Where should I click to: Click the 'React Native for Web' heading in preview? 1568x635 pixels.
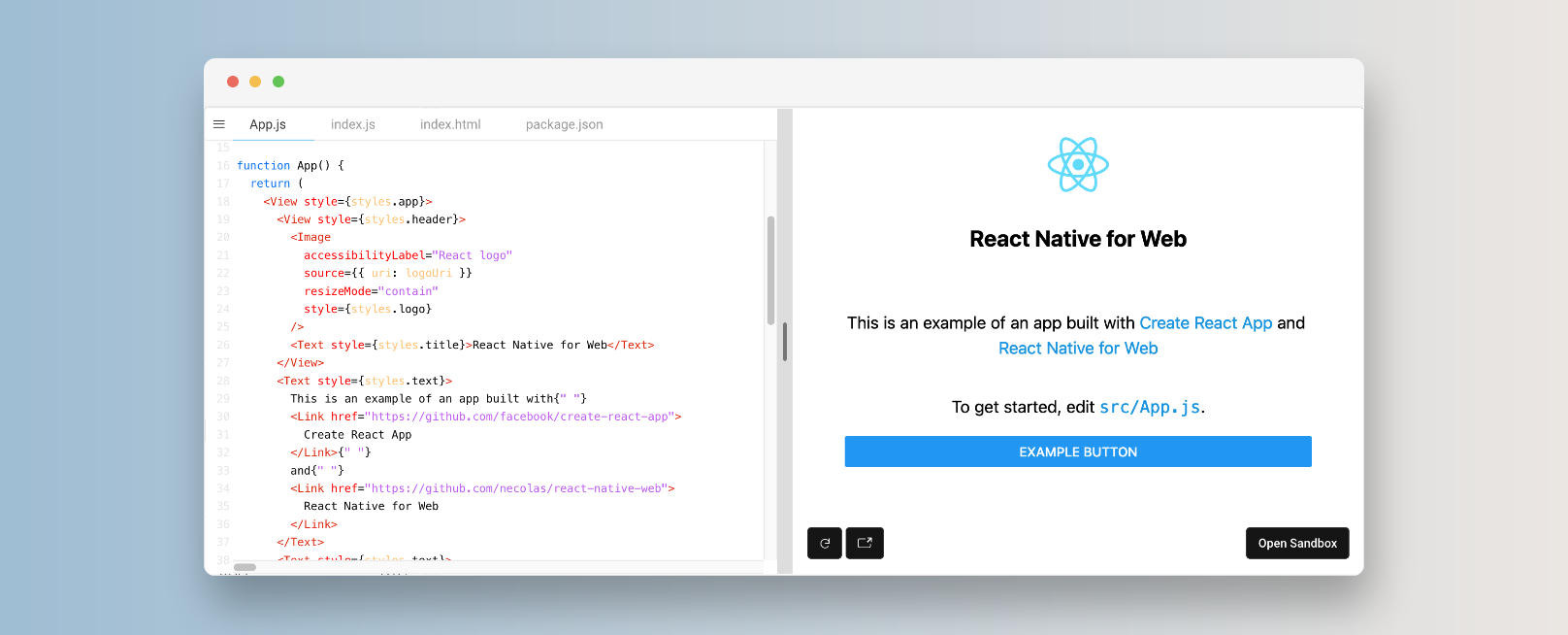click(1078, 239)
